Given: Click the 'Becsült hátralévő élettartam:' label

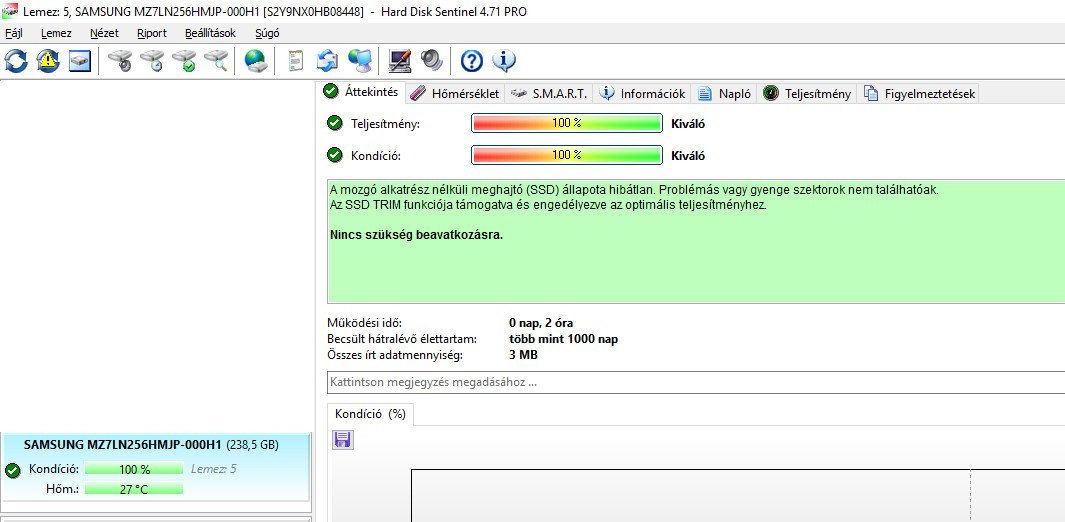Looking at the screenshot, I should [401, 339].
